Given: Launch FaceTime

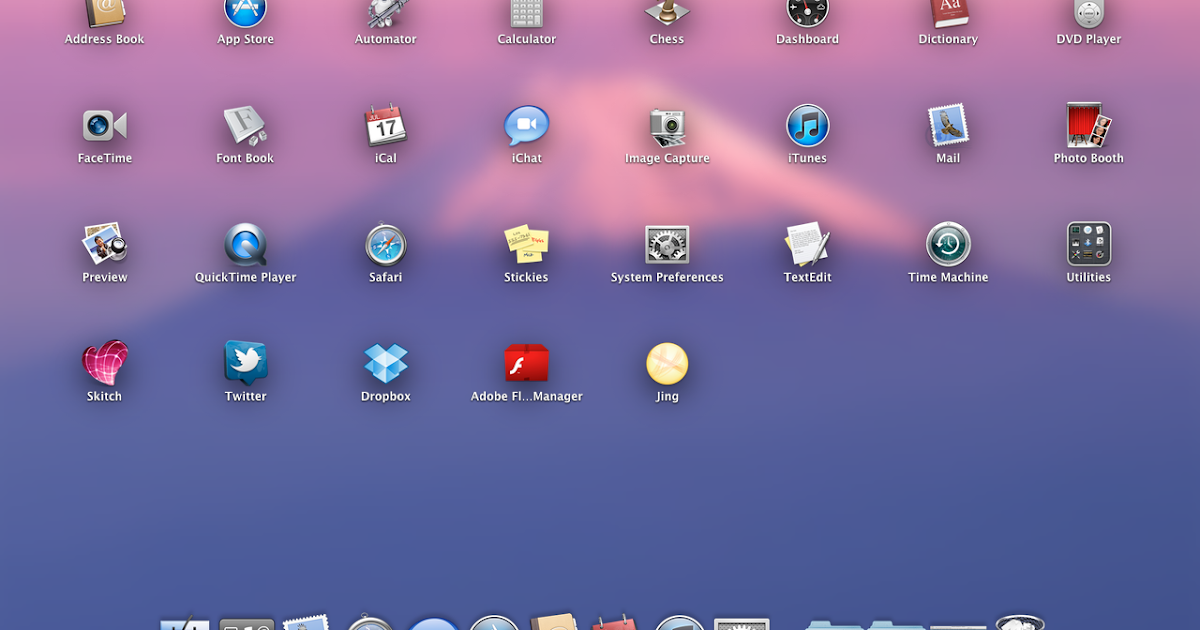Looking at the screenshot, I should 105,126.
